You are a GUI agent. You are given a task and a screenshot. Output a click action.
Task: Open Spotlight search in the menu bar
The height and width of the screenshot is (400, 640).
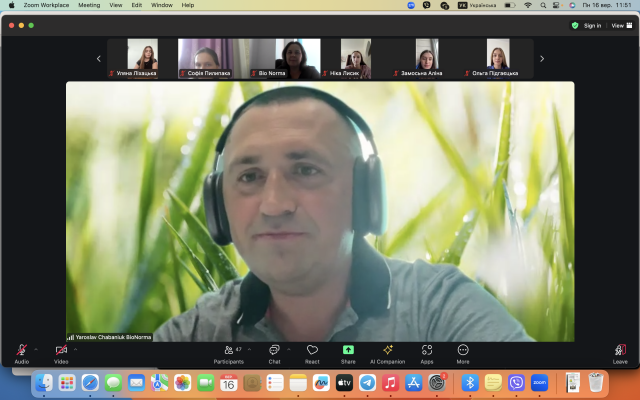(543, 5)
